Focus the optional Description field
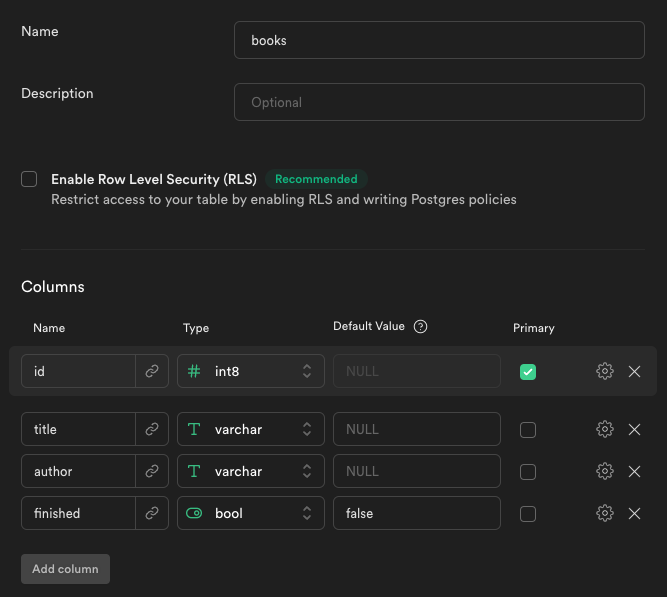This screenshot has height=597, width=667. 439,102
